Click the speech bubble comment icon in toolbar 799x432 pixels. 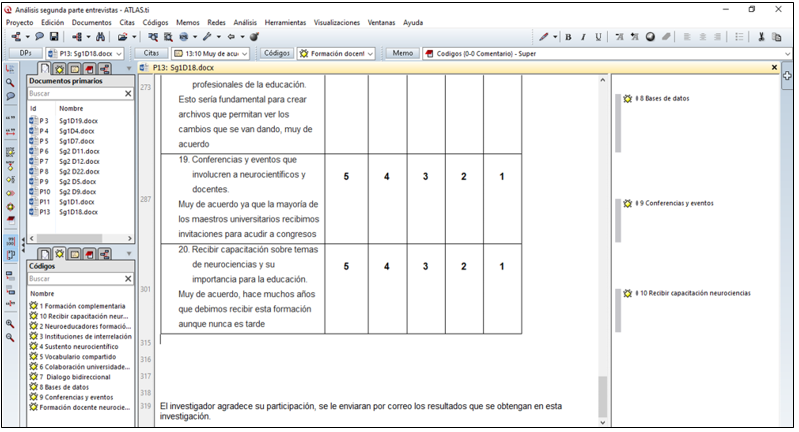click(39, 37)
